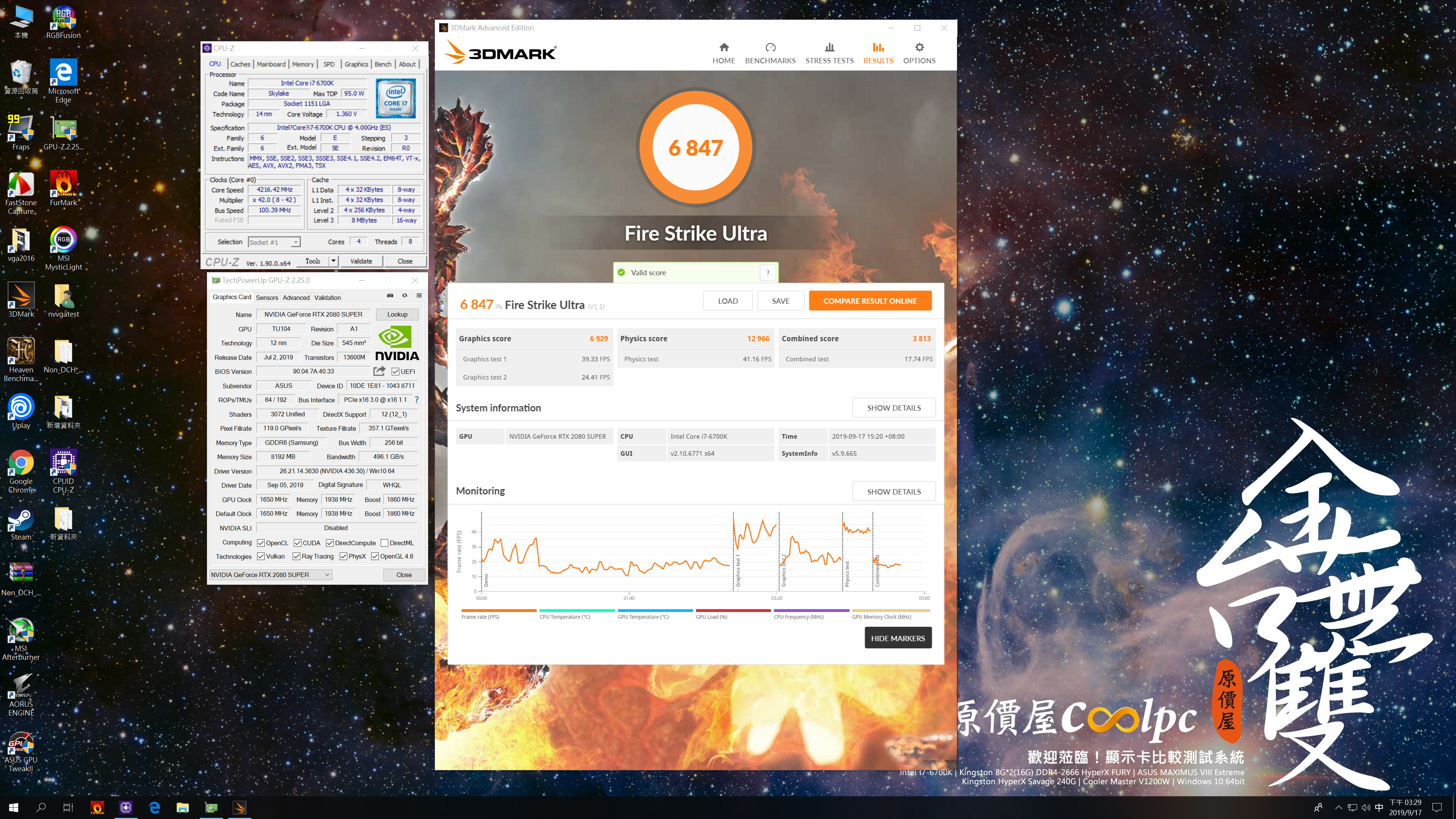Click the Windows Start button

click(14, 808)
